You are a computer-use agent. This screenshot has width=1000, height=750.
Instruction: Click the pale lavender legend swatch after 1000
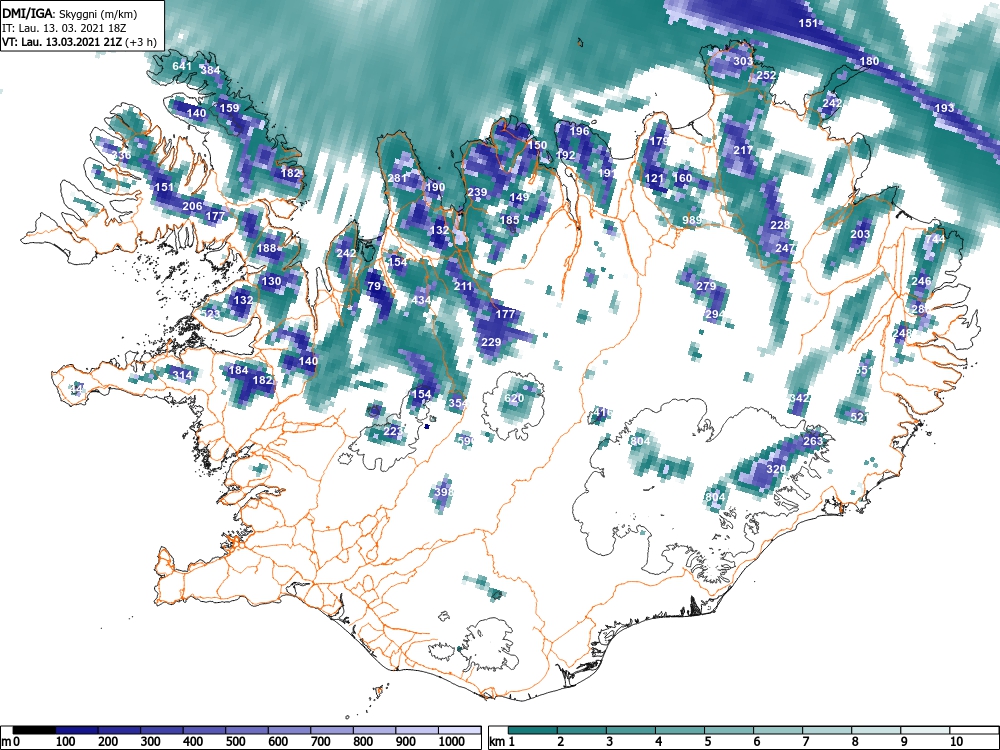[460, 730]
